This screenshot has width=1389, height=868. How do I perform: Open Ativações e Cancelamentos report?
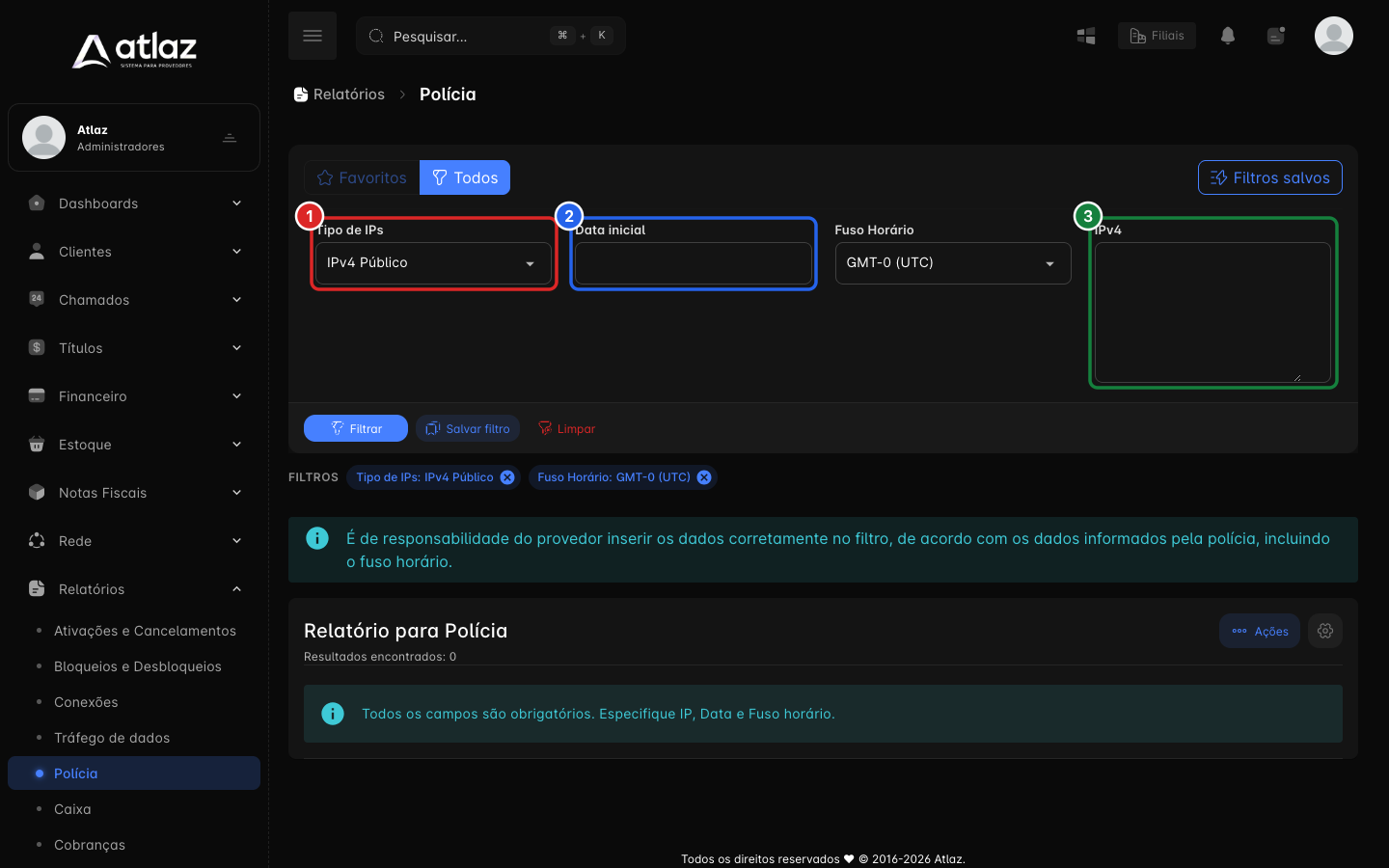coord(134,631)
